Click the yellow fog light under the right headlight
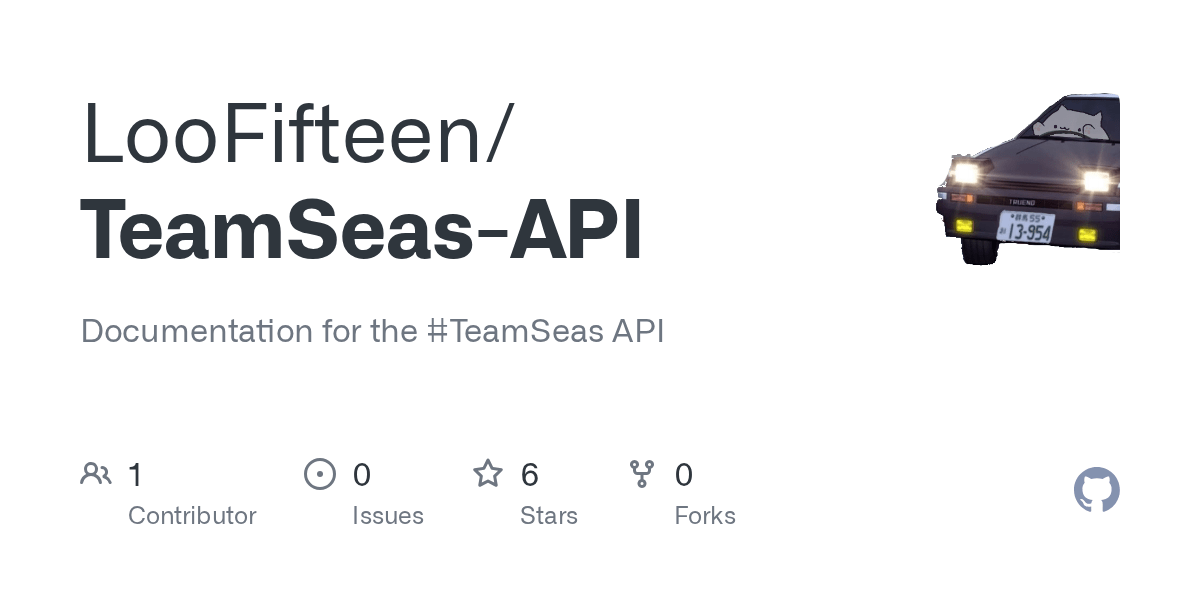Screen dimensions: 1200x600 [x=1087, y=235]
